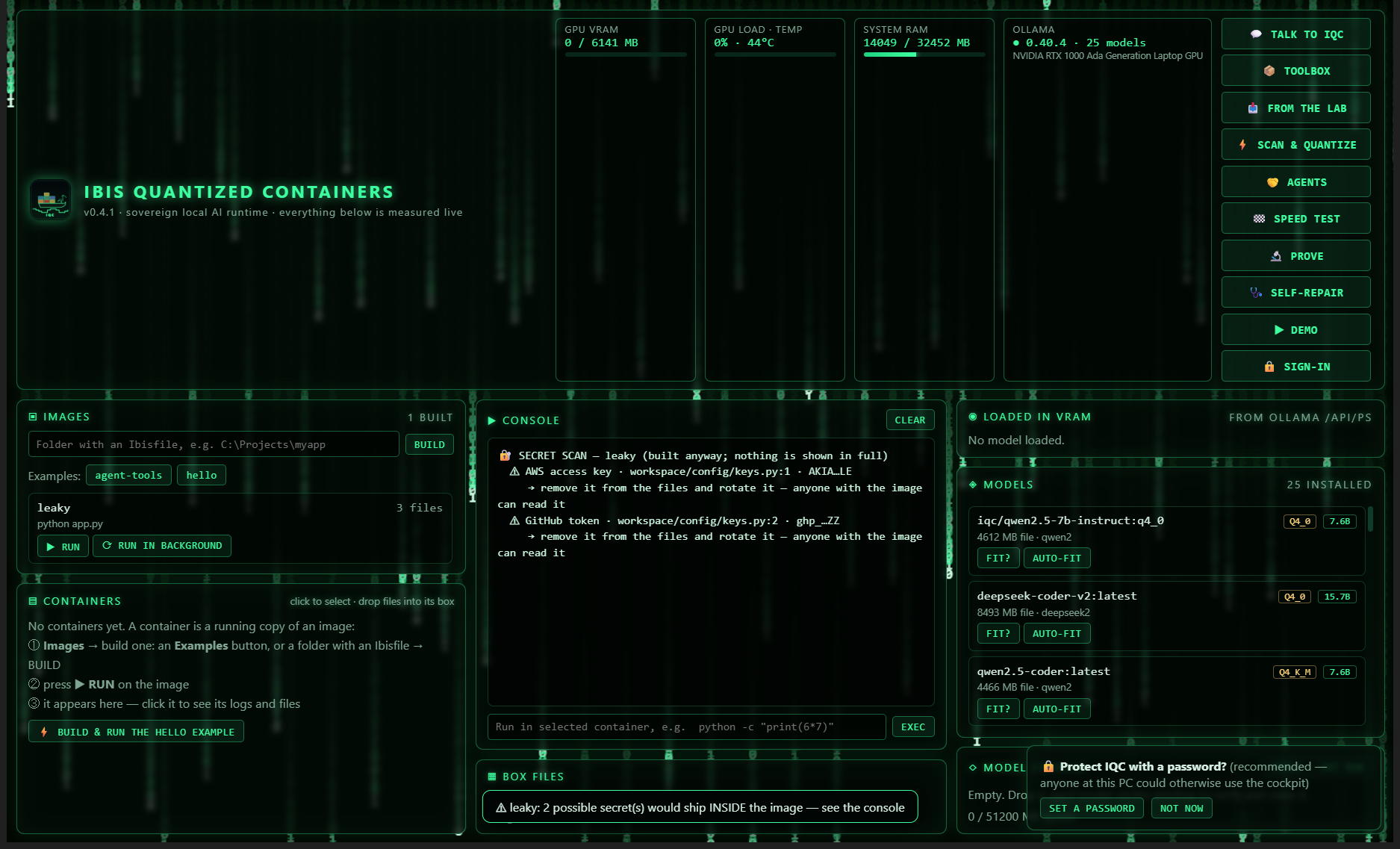This screenshot has height=849, width=1400.
Task: Click the System RAM usage bar
Action: click(924, 55)
